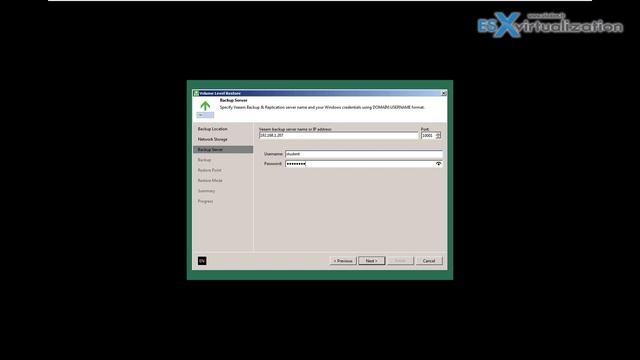Select the Summary step
This screenshot has width=640, height=360.
tap(207, 191)
